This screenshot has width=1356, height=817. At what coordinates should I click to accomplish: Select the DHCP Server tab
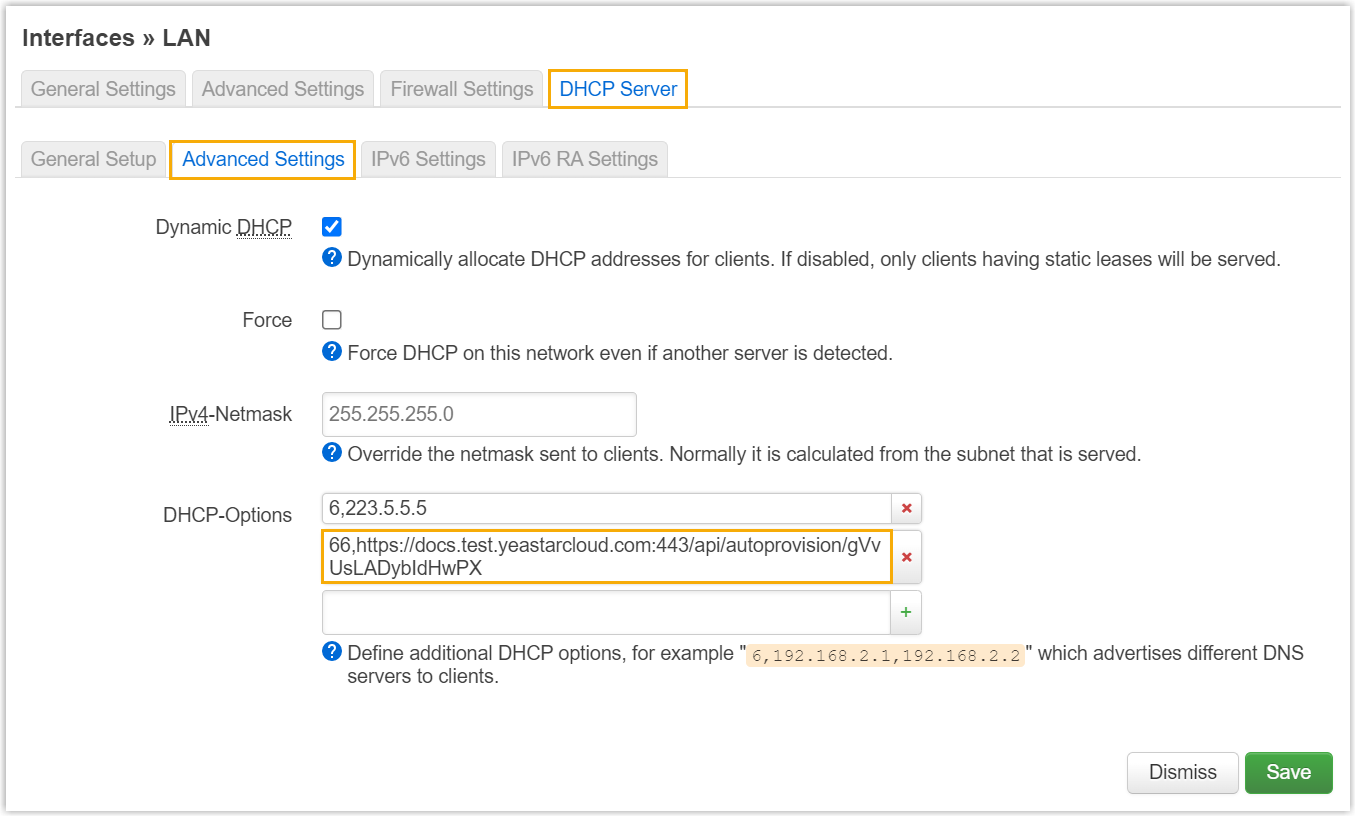click(618, 89)
